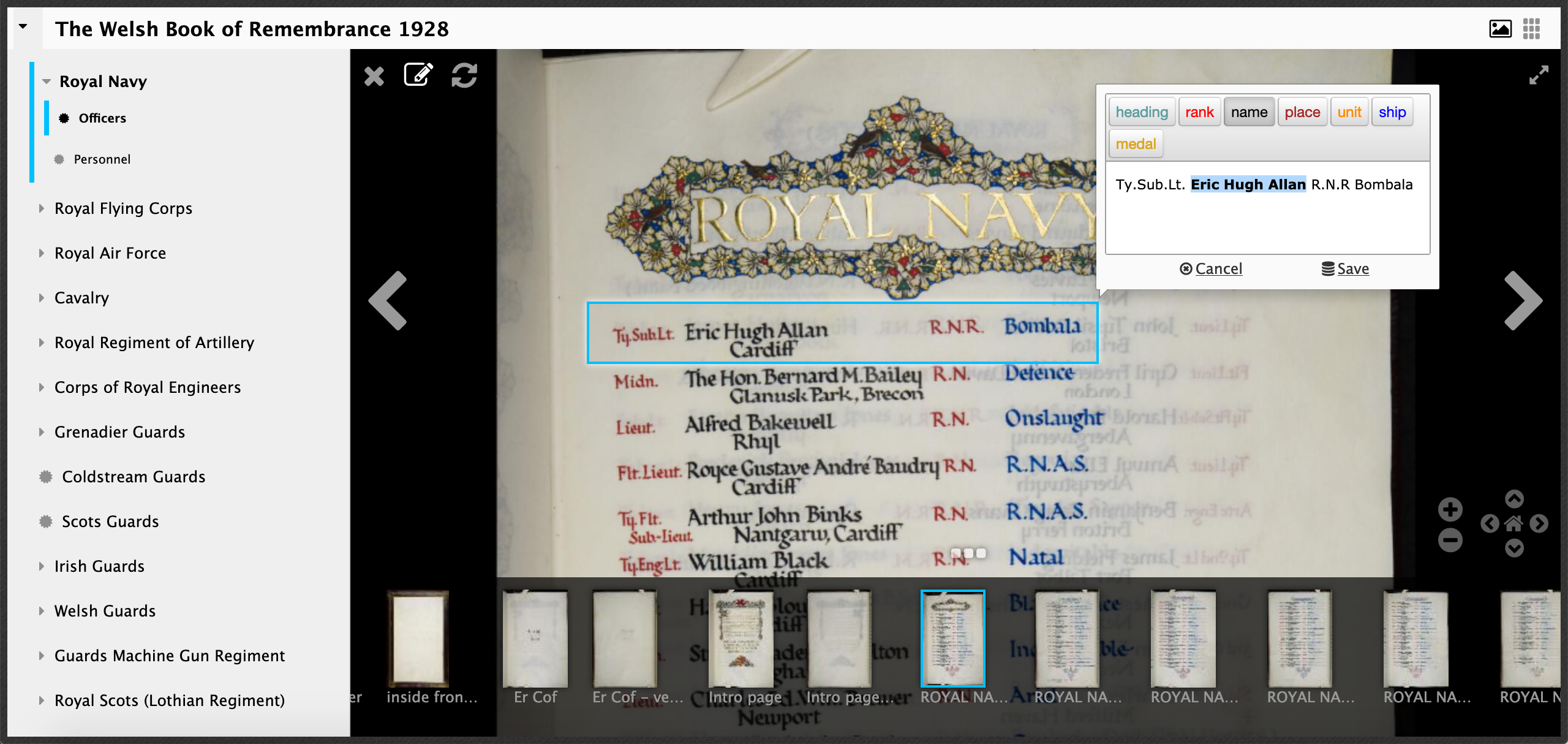Select the Personnel tree item
Viewport: 1568px width, 744px height.
tap(102, 159)
